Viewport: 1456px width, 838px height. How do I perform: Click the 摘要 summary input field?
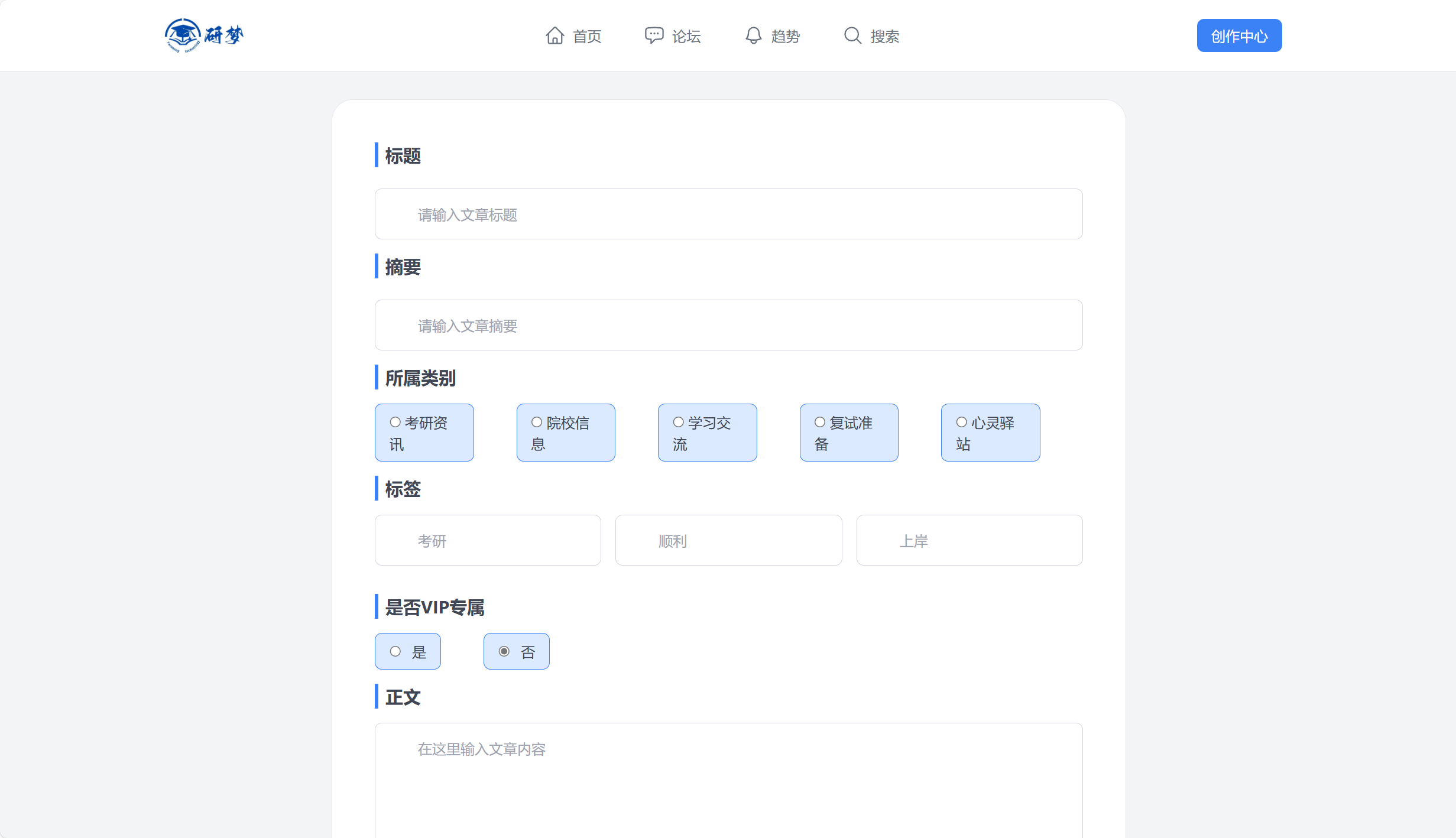point(728,325)
